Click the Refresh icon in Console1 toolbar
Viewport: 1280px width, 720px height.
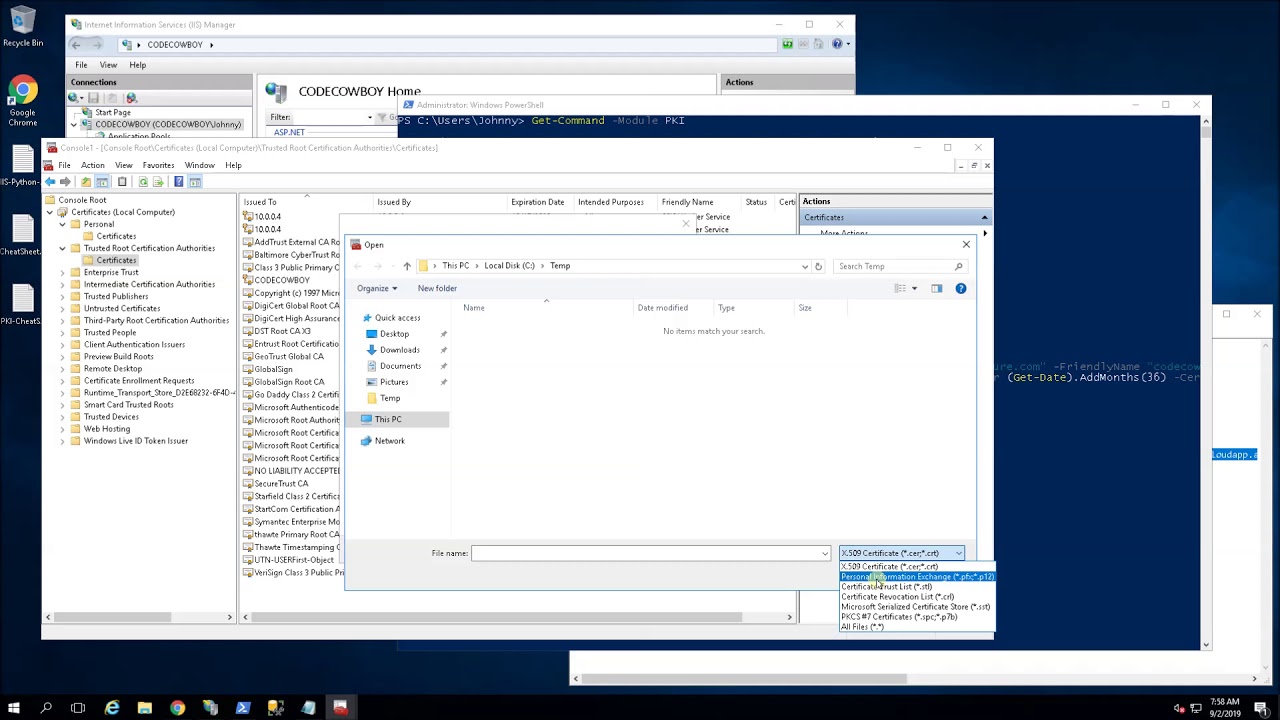143,182
